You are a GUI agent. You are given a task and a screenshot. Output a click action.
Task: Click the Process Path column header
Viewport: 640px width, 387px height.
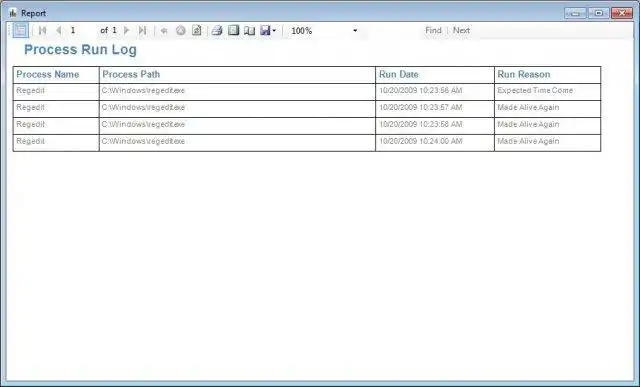(x=237, y=75)
